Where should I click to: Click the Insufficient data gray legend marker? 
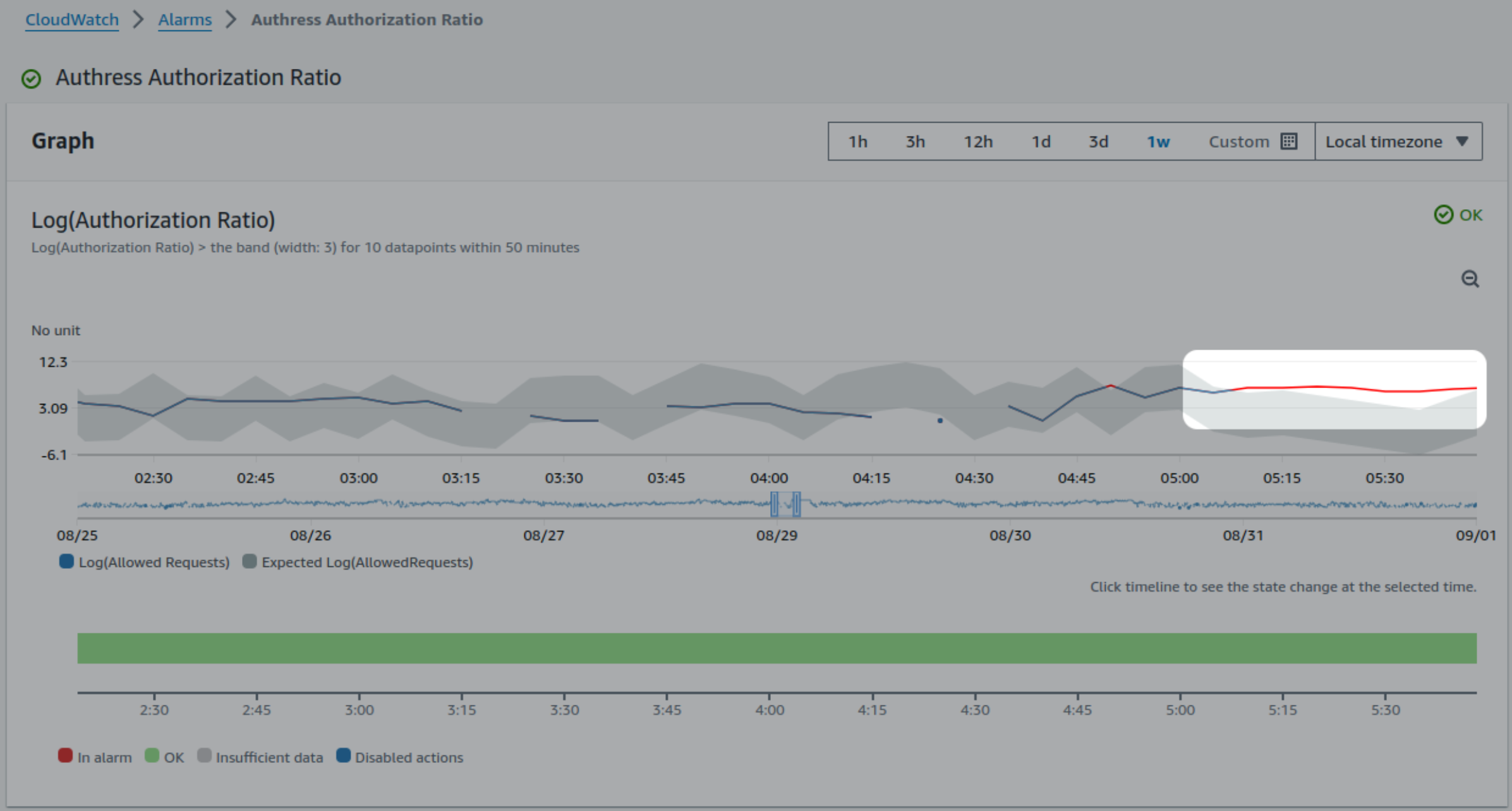coord(205,755)
